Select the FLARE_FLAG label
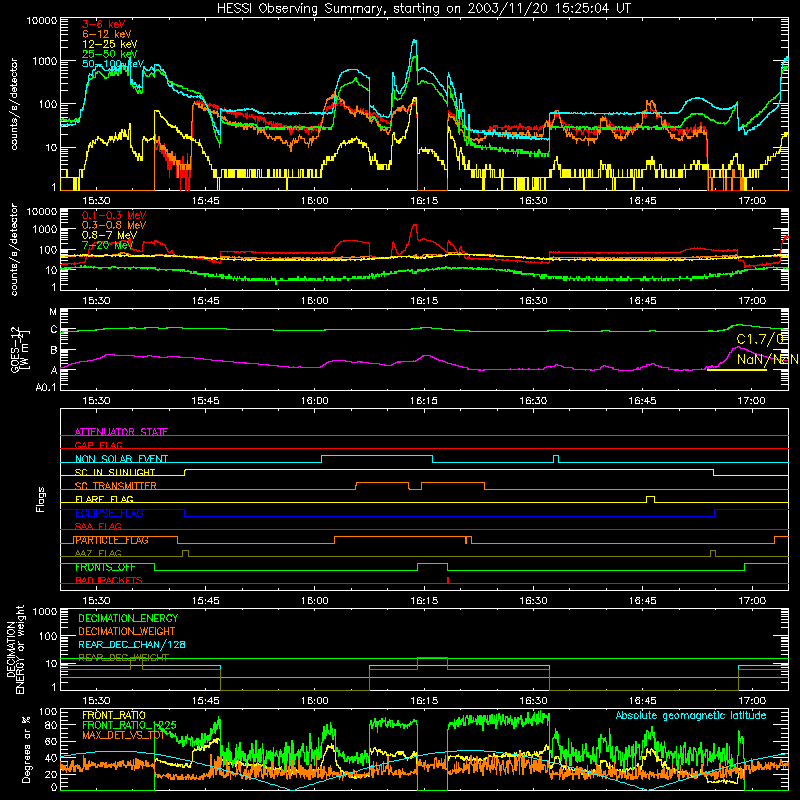The width and height of the screenshot is (800, 800). tap(104, 499)
